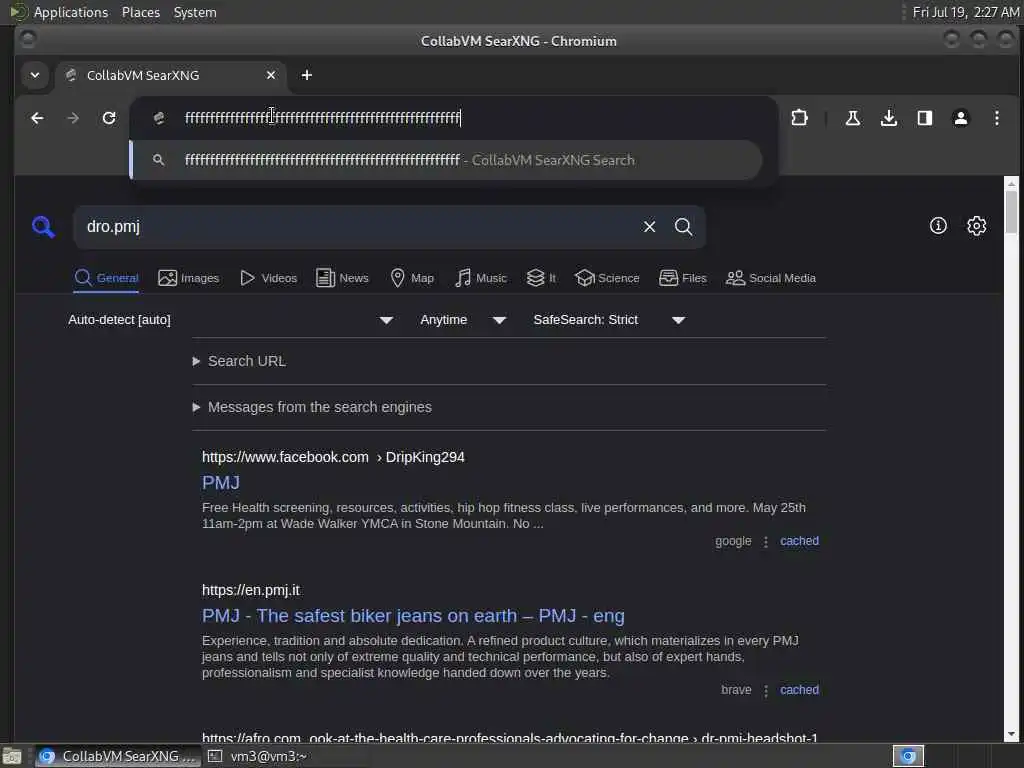Open the tab search chevron dropdown
Image resolution: width=1024 pixels, height=768 pixels.
pos(35,75)
